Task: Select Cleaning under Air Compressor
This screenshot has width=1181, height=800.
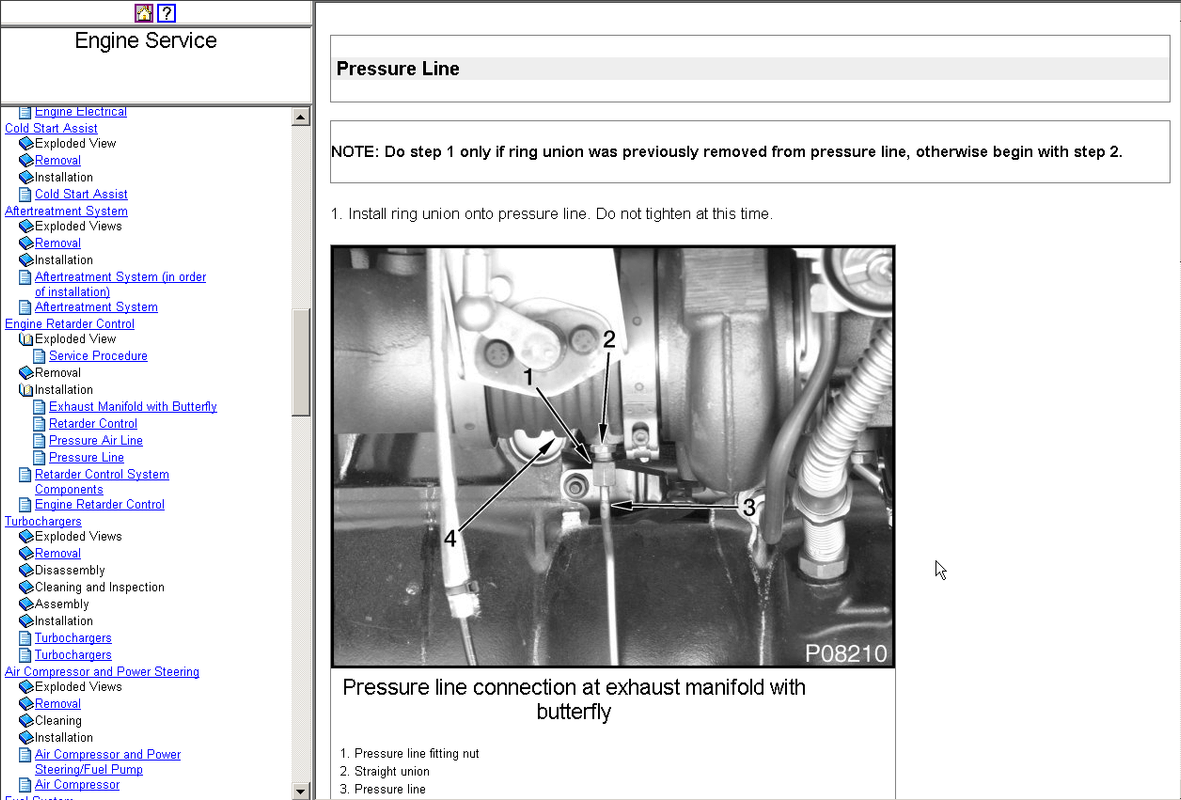Action: coord(58,721)
